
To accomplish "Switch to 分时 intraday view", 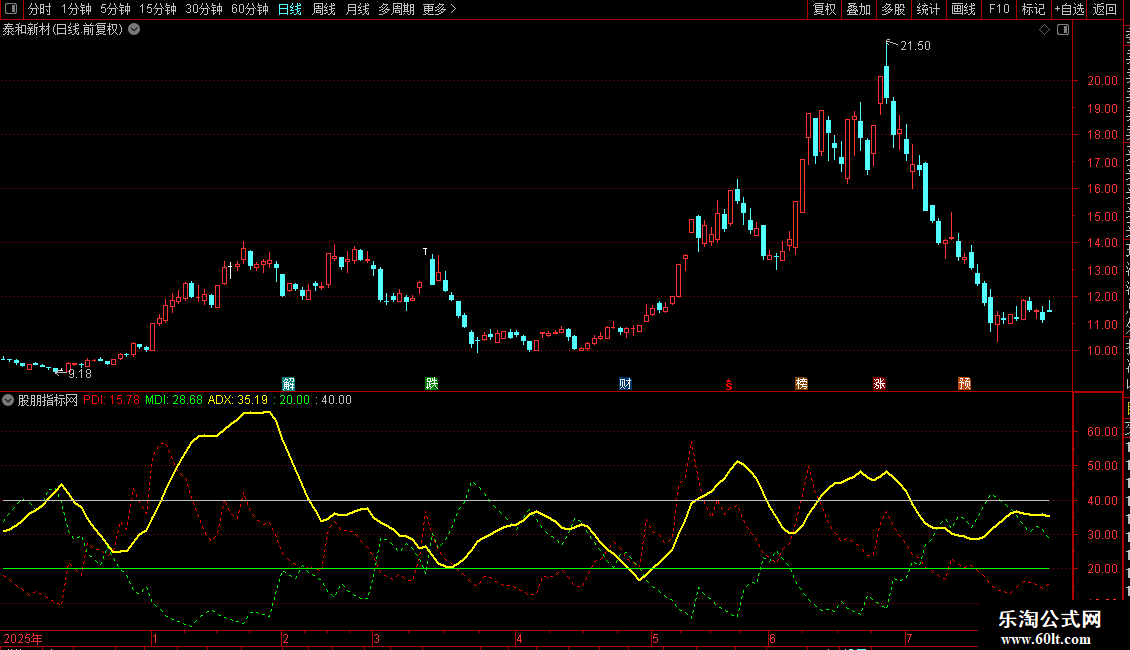I will [40, 9].
